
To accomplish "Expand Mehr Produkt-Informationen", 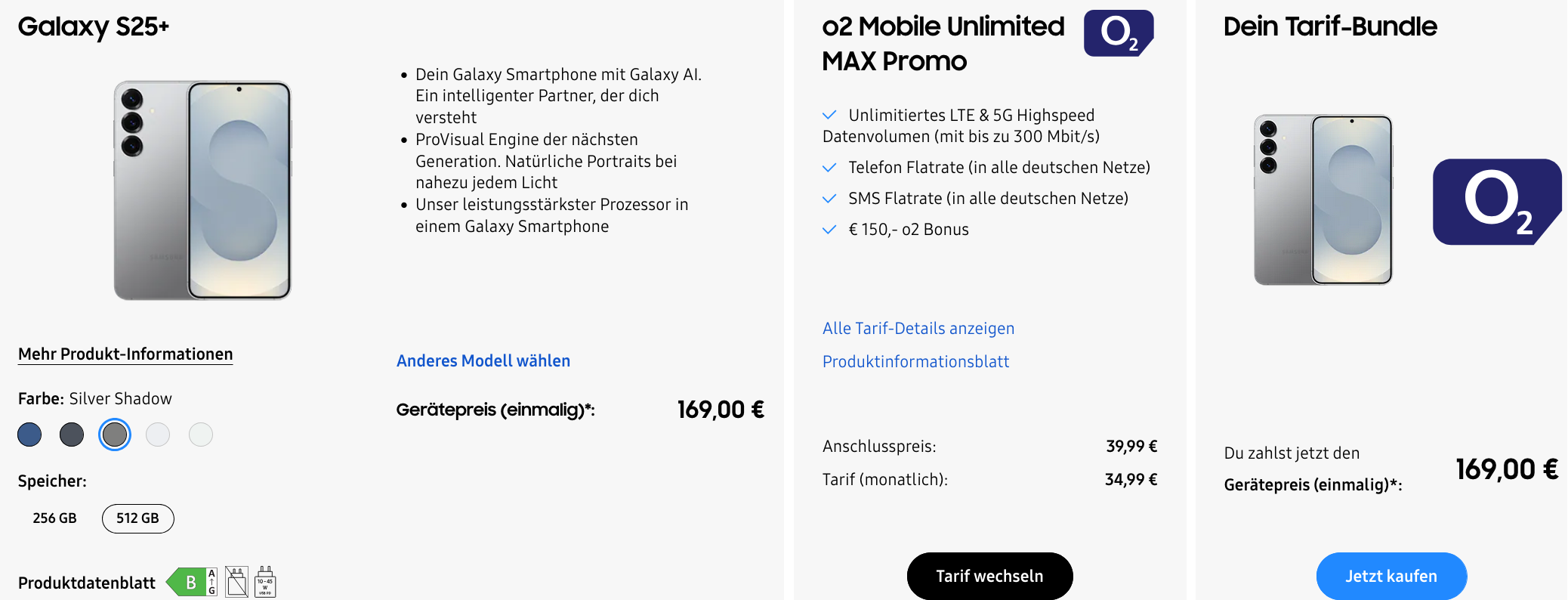I will 125,354.
